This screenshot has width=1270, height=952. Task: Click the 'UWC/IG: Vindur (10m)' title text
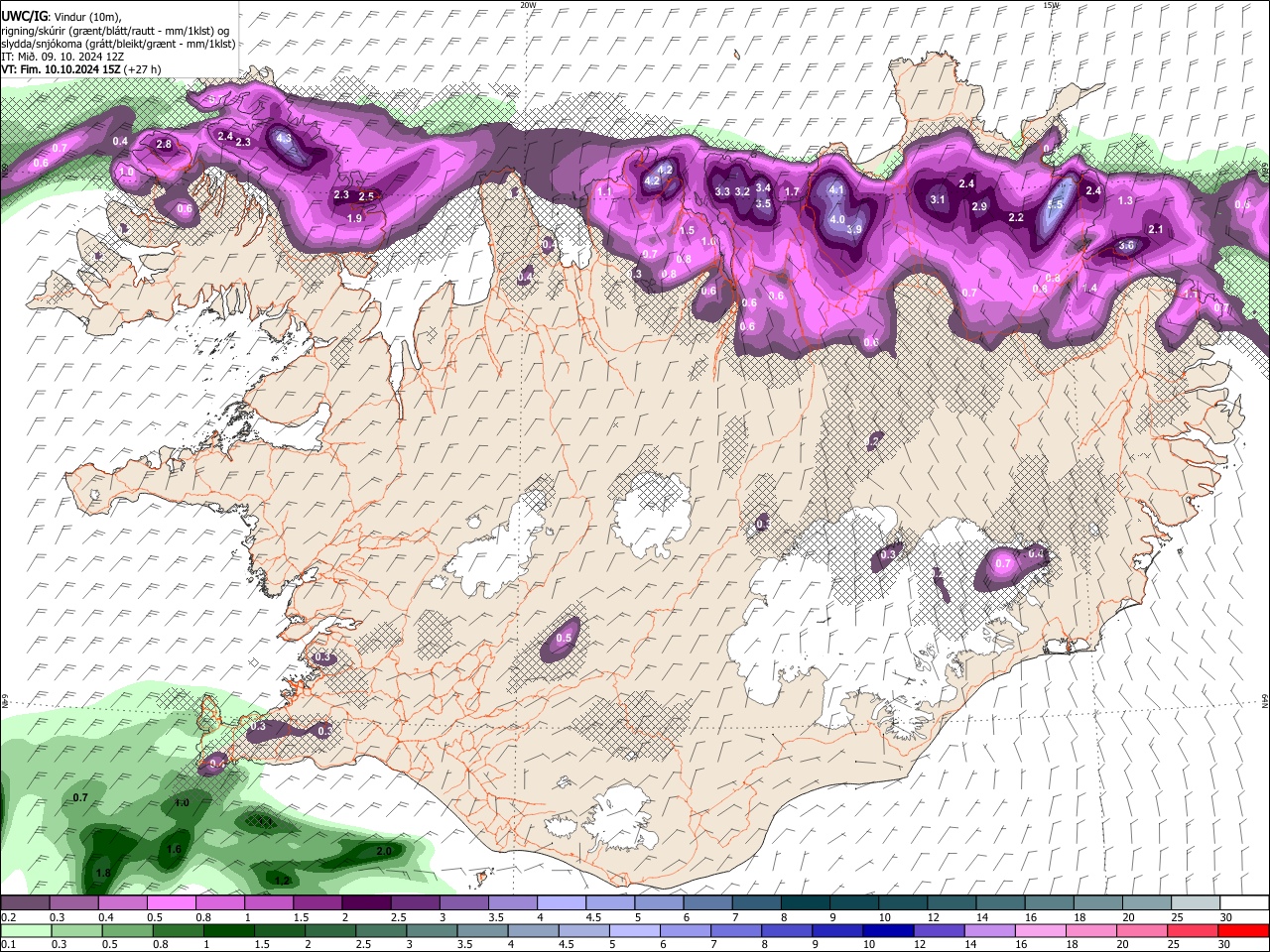61,16
